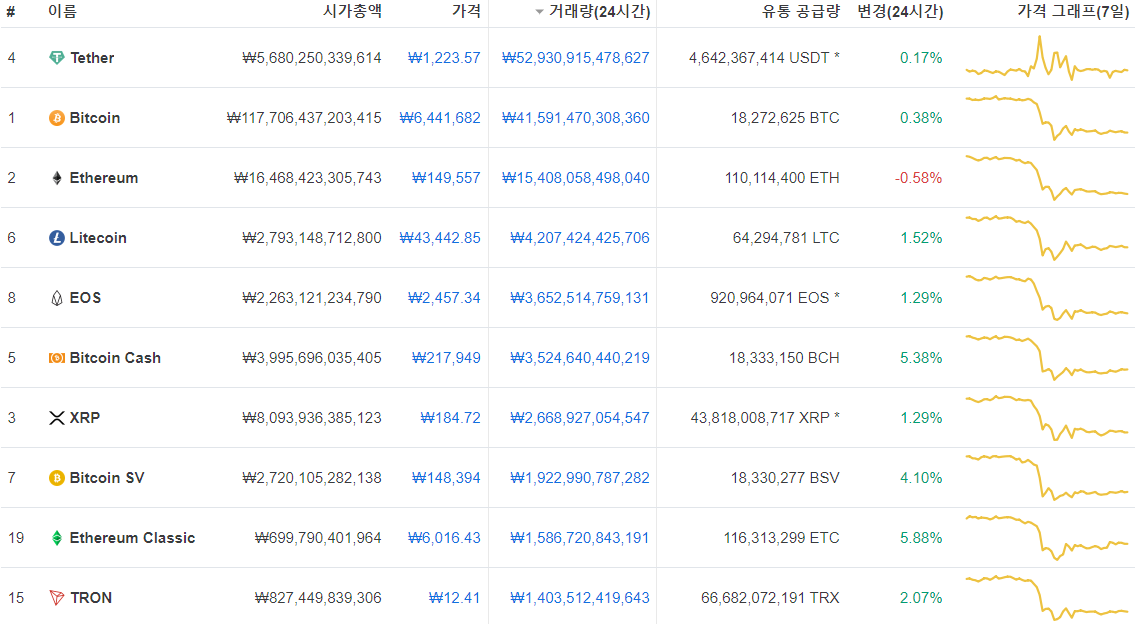Click Bitcoin Cash volume ₩3,524,640,440,219
The image size is (1135, 624).
point(580,358)
